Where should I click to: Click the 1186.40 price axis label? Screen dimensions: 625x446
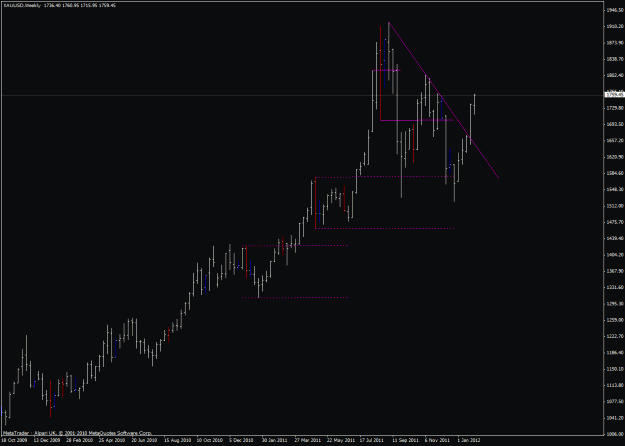615,353
